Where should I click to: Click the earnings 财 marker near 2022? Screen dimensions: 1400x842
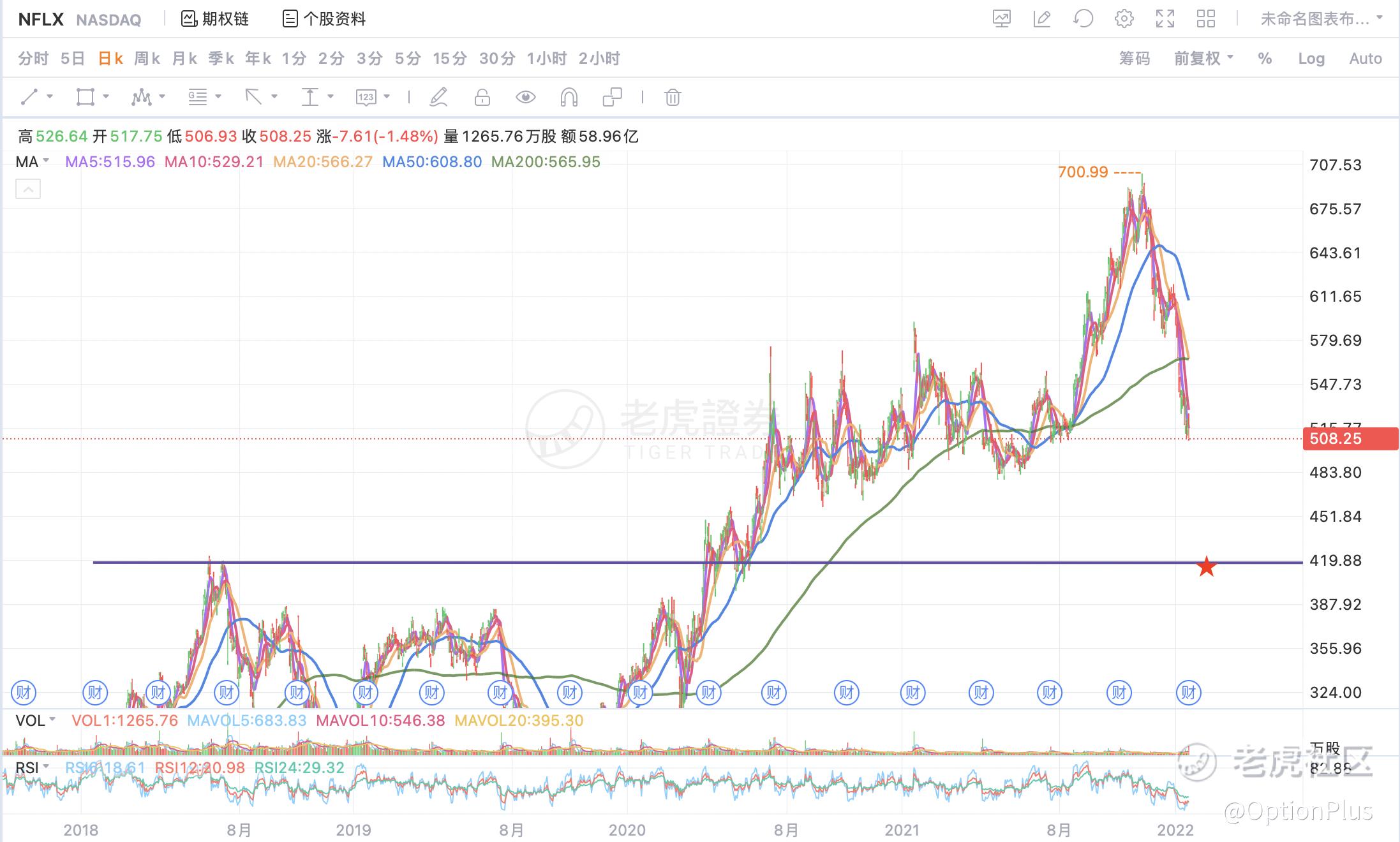click(x=1188, y=692)
